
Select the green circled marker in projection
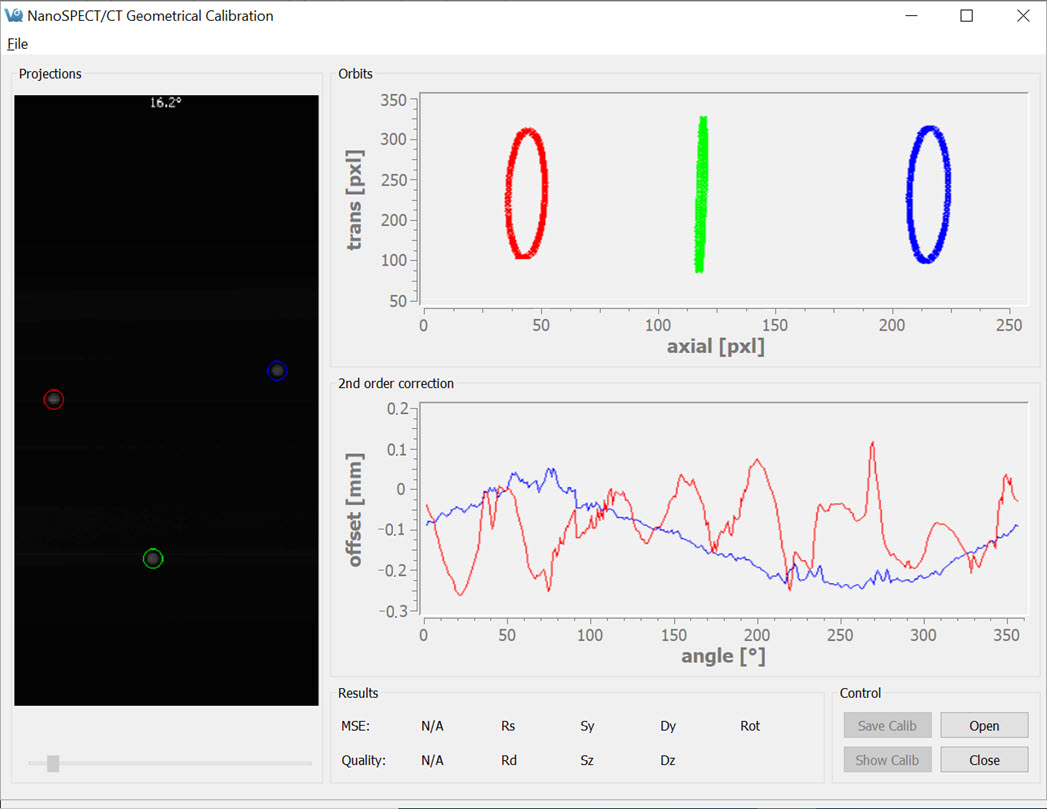click(x=152, y=559)
